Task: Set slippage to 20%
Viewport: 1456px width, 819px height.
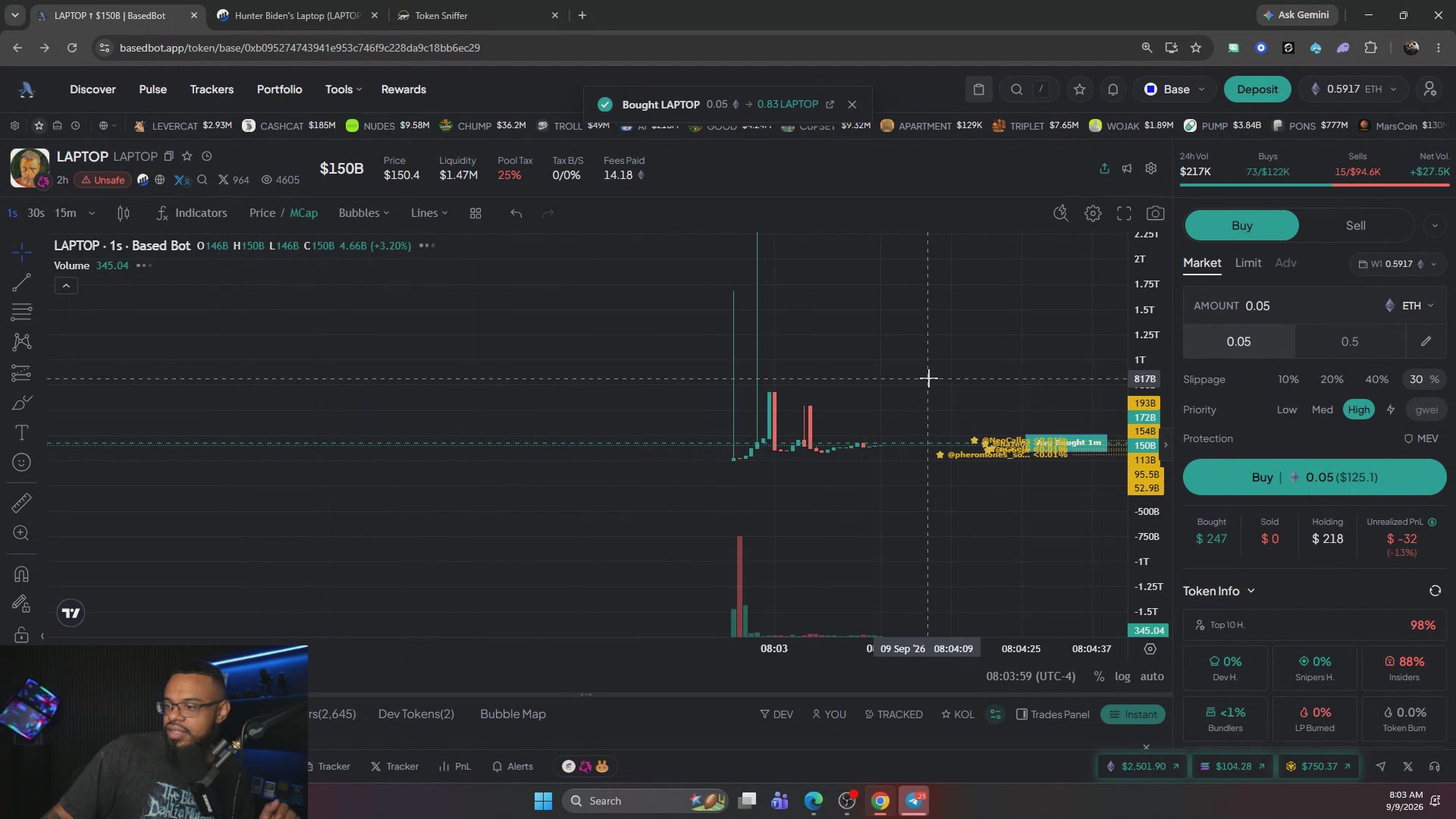Action: [1332, 379]
